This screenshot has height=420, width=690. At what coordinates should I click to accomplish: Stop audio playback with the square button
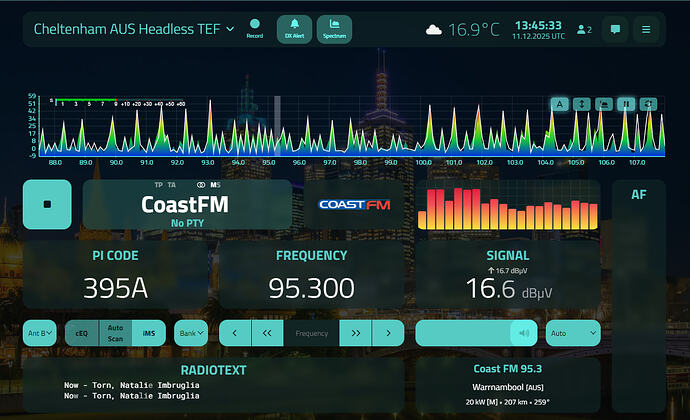click(x=47, y=204)
